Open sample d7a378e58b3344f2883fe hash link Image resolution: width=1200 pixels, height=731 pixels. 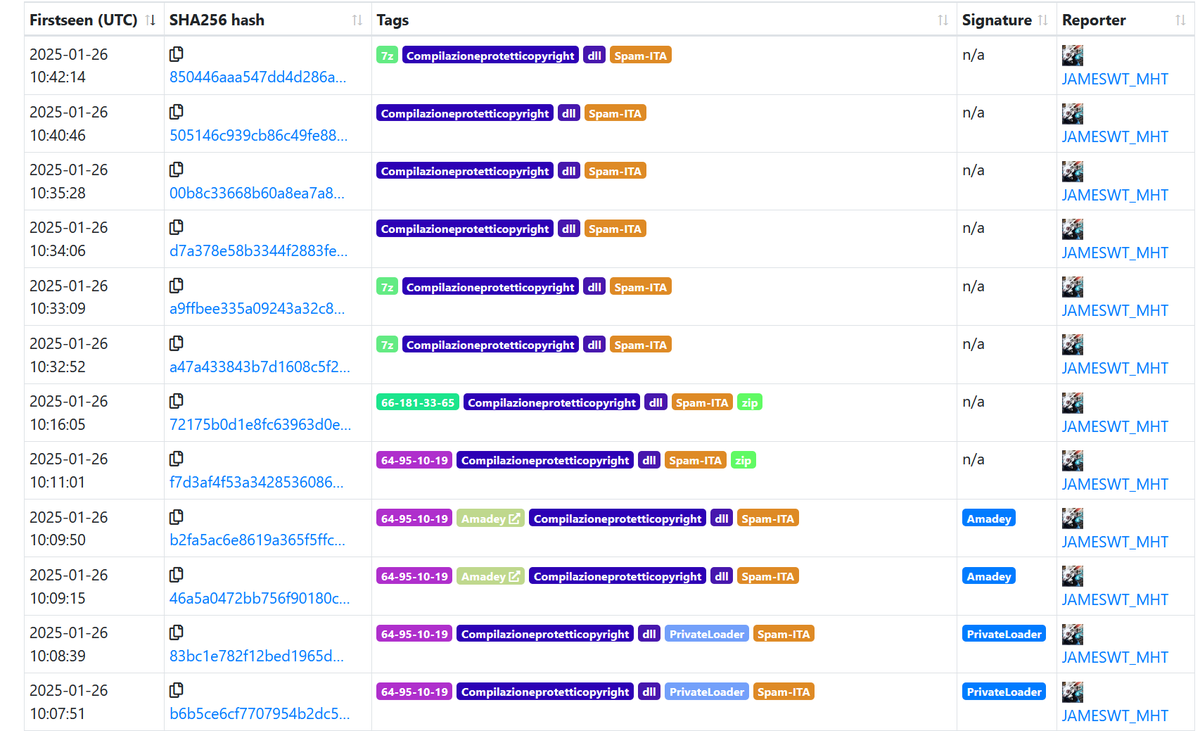(x=259, y=252)
